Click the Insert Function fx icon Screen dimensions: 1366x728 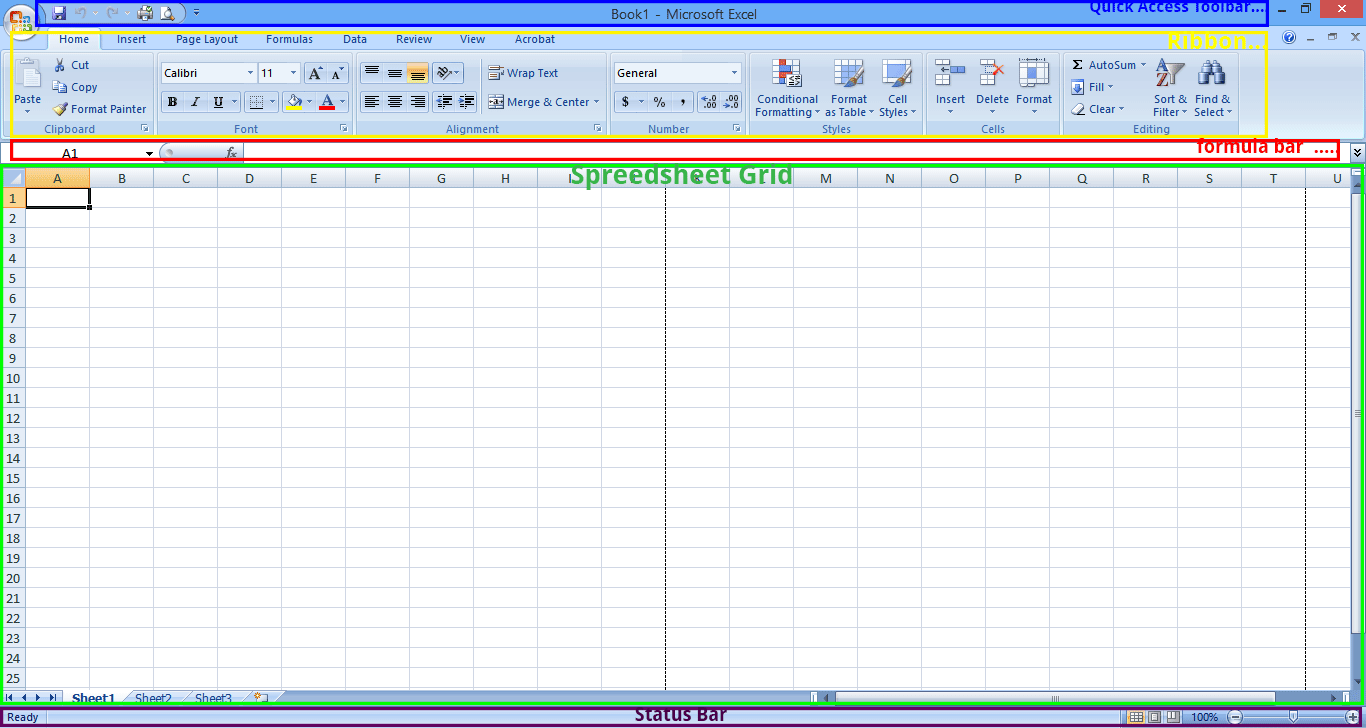coord(231,153)
